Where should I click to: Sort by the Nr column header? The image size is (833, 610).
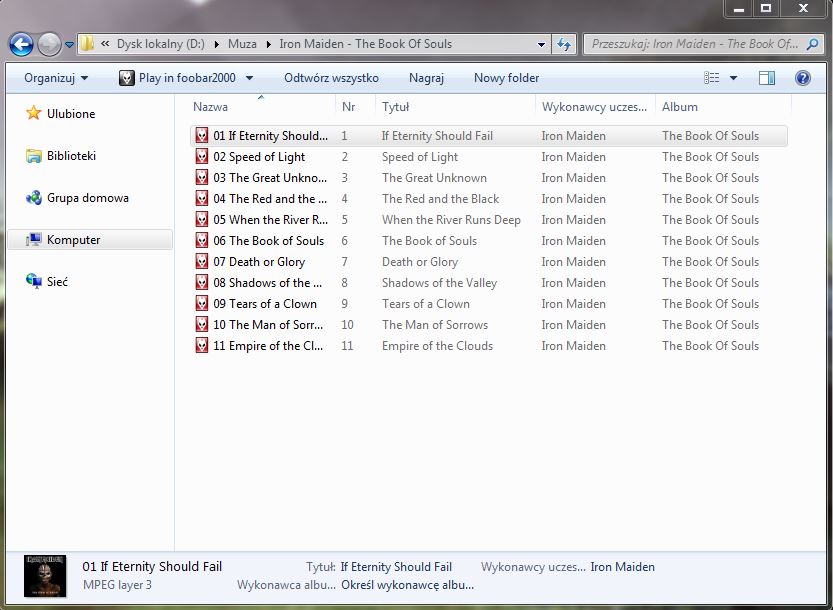tap(348, 107)
